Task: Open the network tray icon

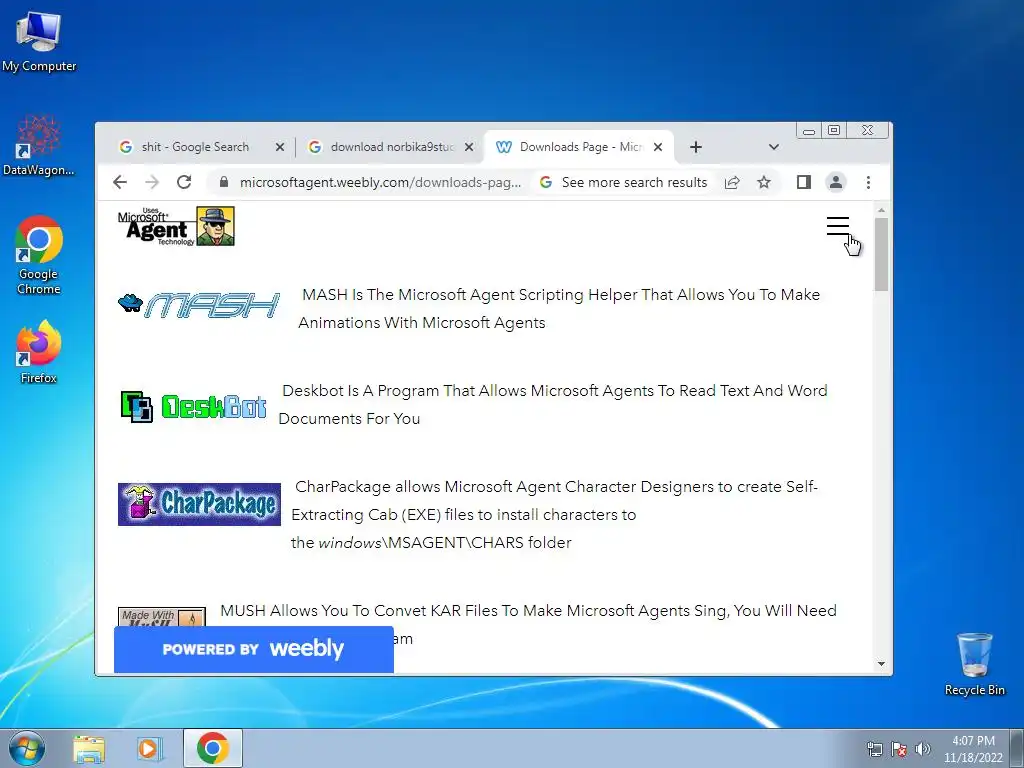Action: pyautogui.click(x=874, y=748)
